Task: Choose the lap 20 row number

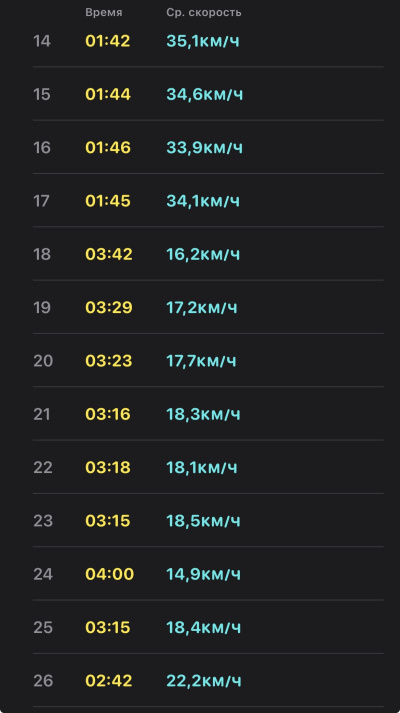Action: (43, 361)
